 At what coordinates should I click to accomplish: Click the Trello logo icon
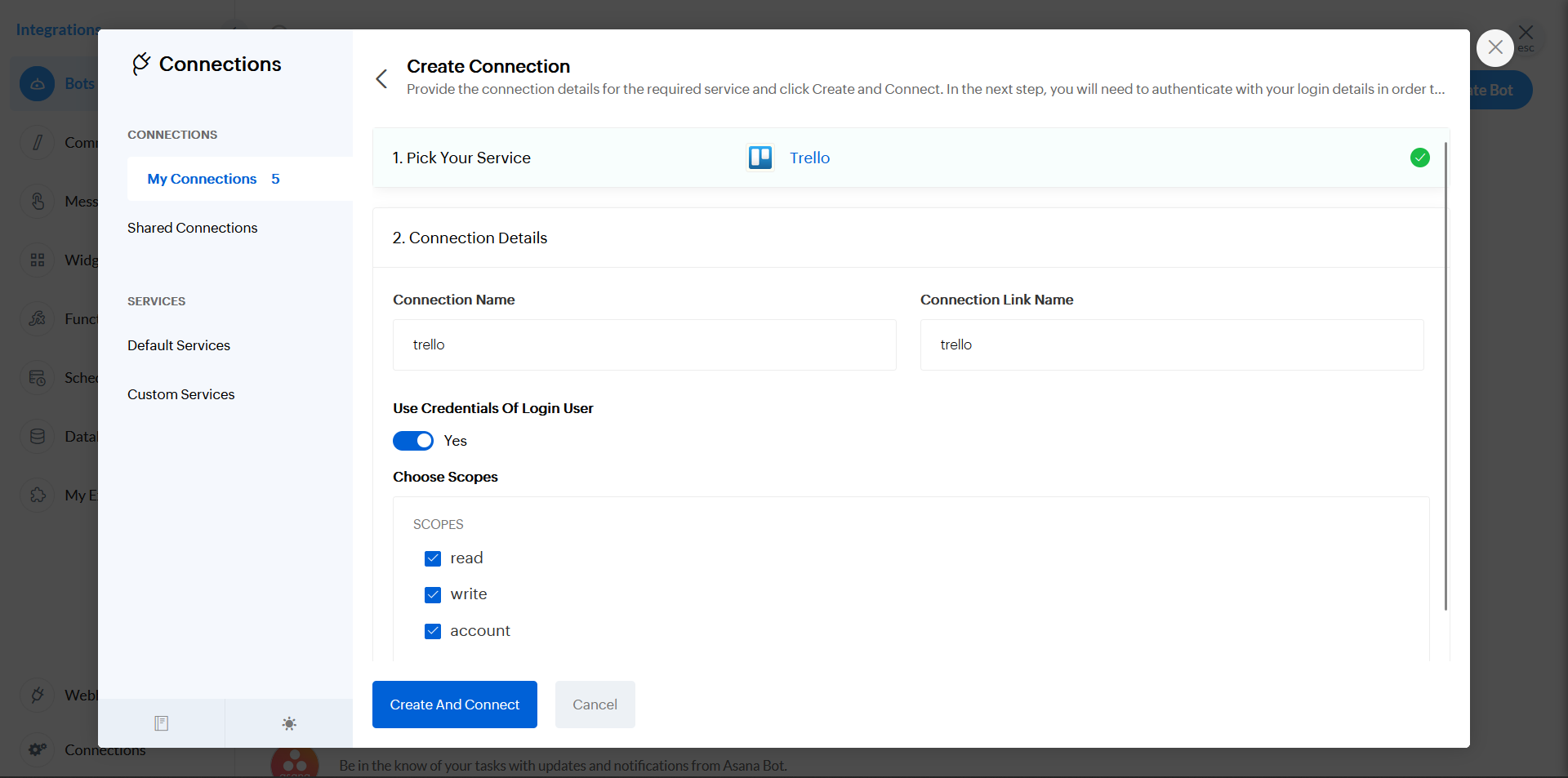pyautogui.click(x=759, y=158)
